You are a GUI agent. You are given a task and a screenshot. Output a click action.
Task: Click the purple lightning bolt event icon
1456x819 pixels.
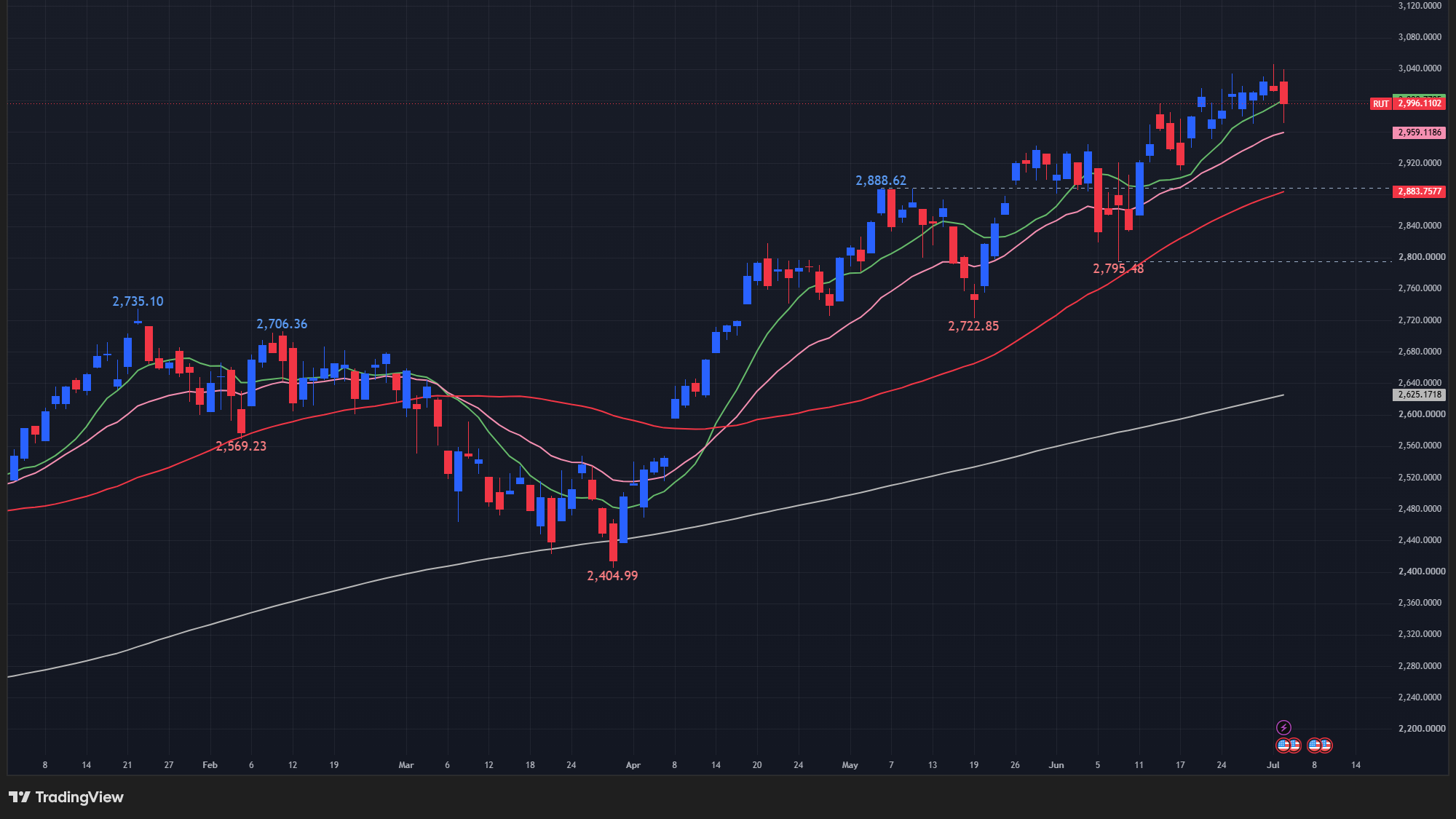pyautogui.click(x=1283, y=727)
